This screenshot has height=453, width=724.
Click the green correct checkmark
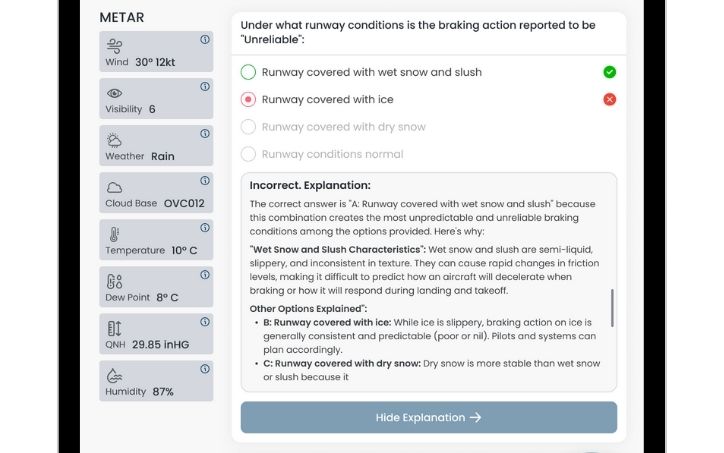tap(610, 72)
